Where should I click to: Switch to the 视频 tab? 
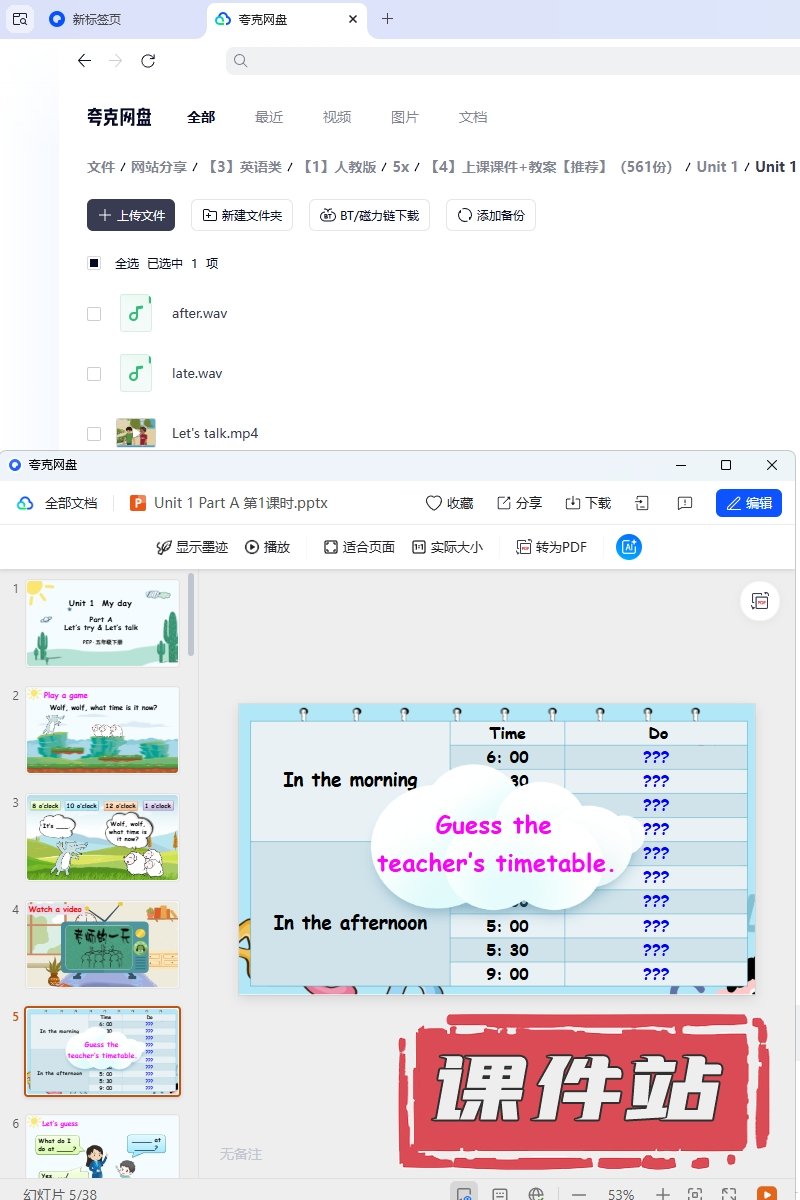coord(337,117)
